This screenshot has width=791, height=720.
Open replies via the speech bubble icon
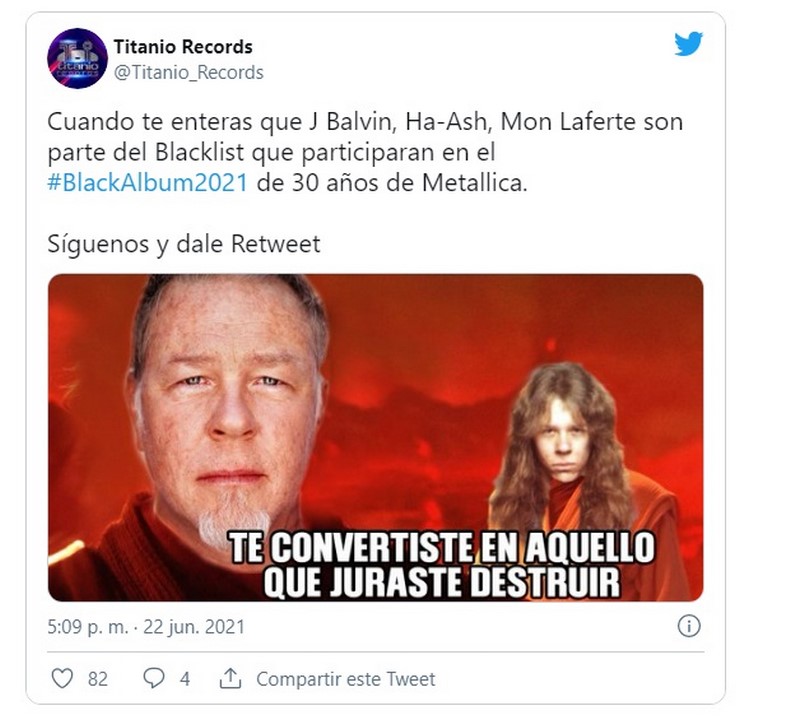(153, 678)
